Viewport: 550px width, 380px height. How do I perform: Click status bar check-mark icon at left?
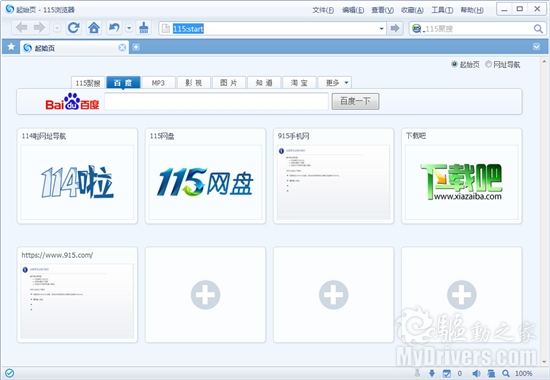tap(9, 373)
